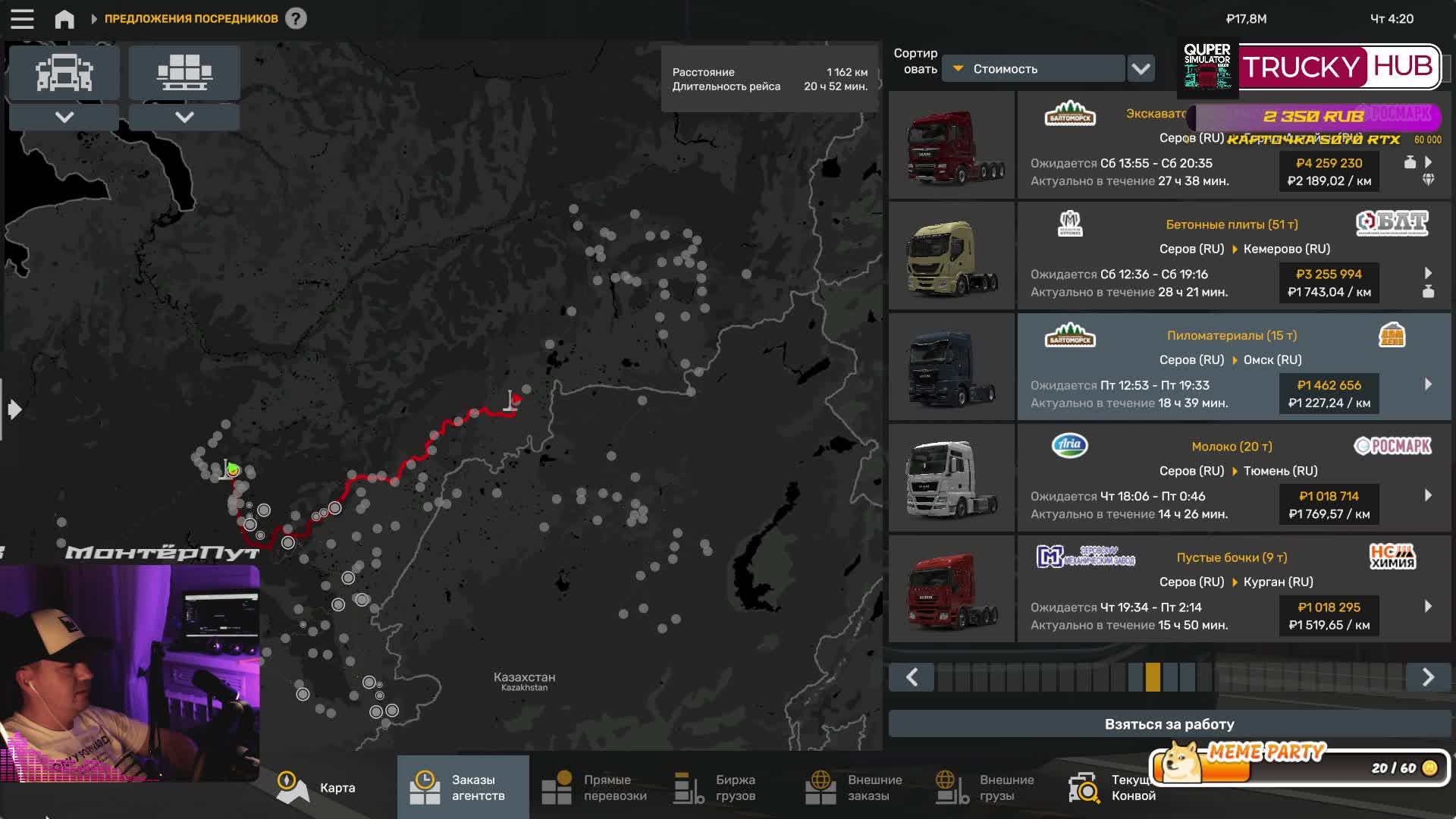Expand the cargo filter chevron
The width and height of the screenshot is (1456, 819).
coord(184,117)
